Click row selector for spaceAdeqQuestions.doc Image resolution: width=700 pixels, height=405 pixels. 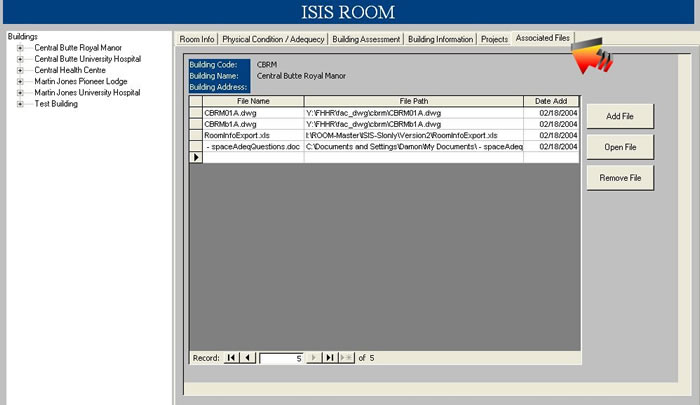196,146
